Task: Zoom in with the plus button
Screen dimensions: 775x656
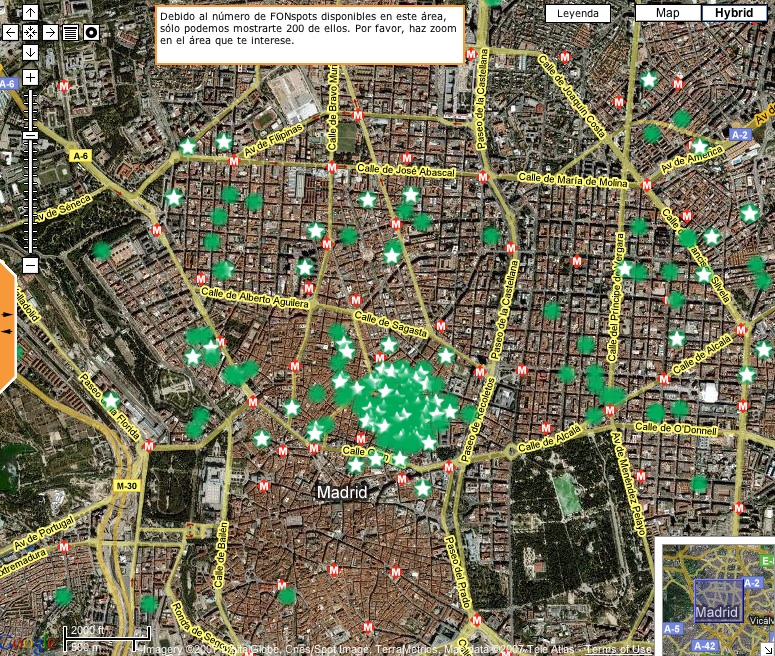Action: (x=30, y=77)
